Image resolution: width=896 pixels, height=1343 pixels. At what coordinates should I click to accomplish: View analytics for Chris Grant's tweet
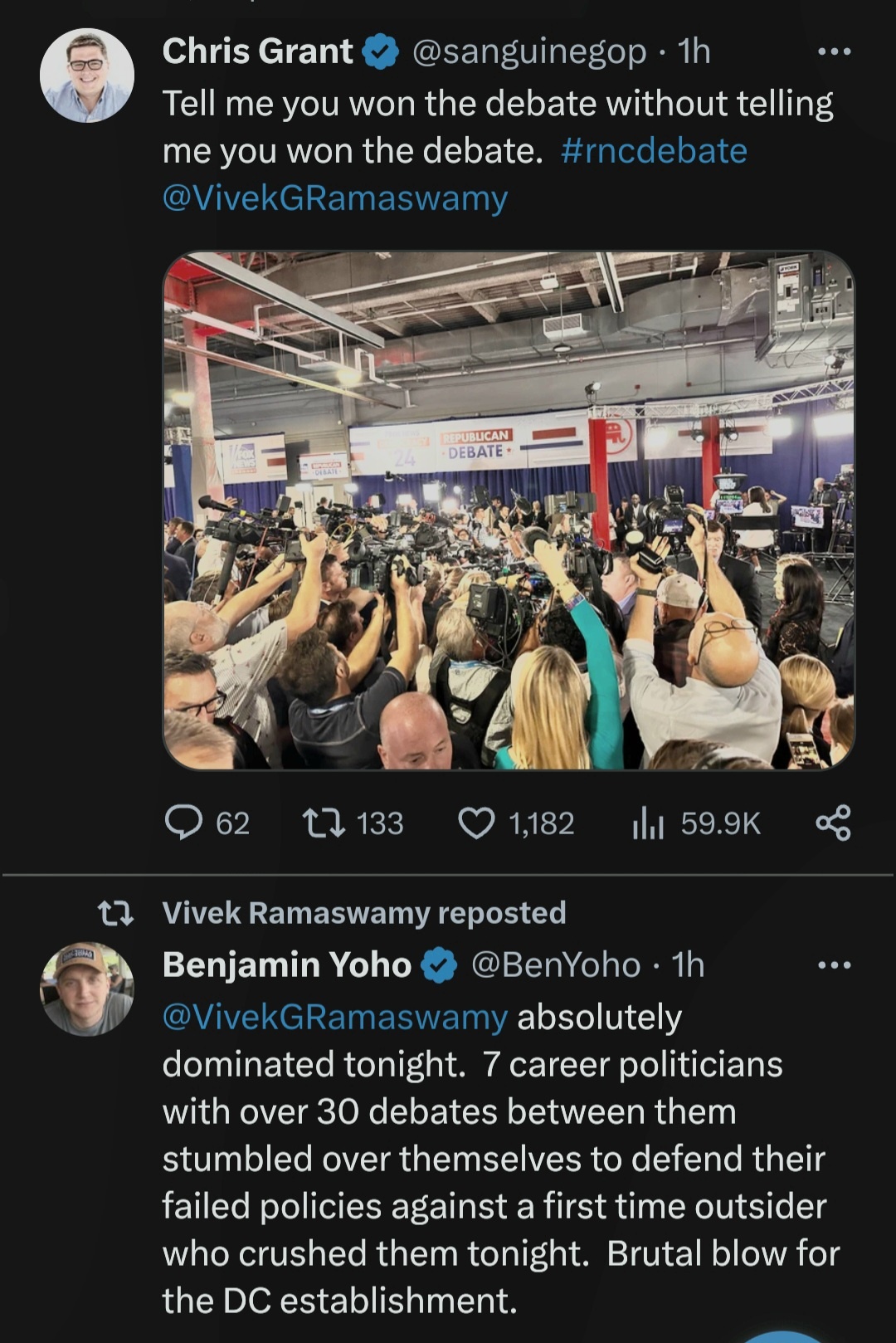(649, 823)
